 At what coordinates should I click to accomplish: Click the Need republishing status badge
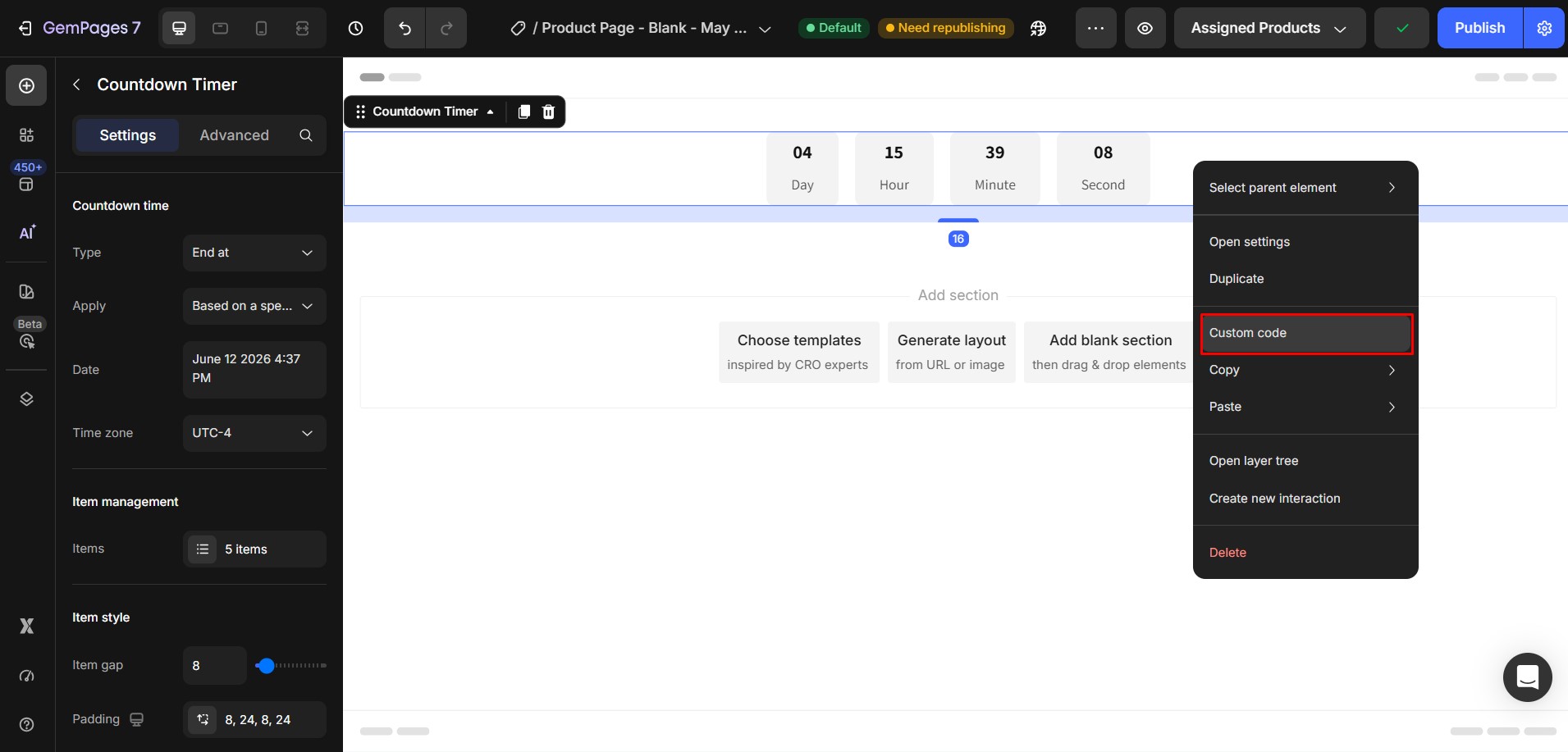tap(945, 28)
